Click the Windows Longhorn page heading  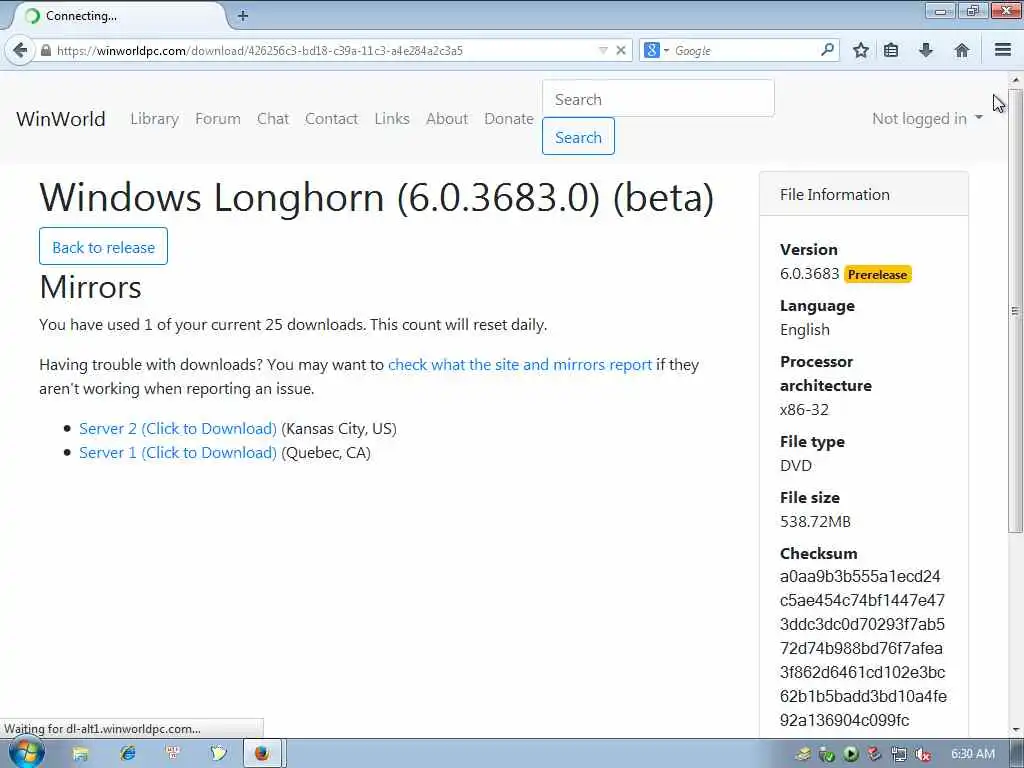[x=377, y=197]
